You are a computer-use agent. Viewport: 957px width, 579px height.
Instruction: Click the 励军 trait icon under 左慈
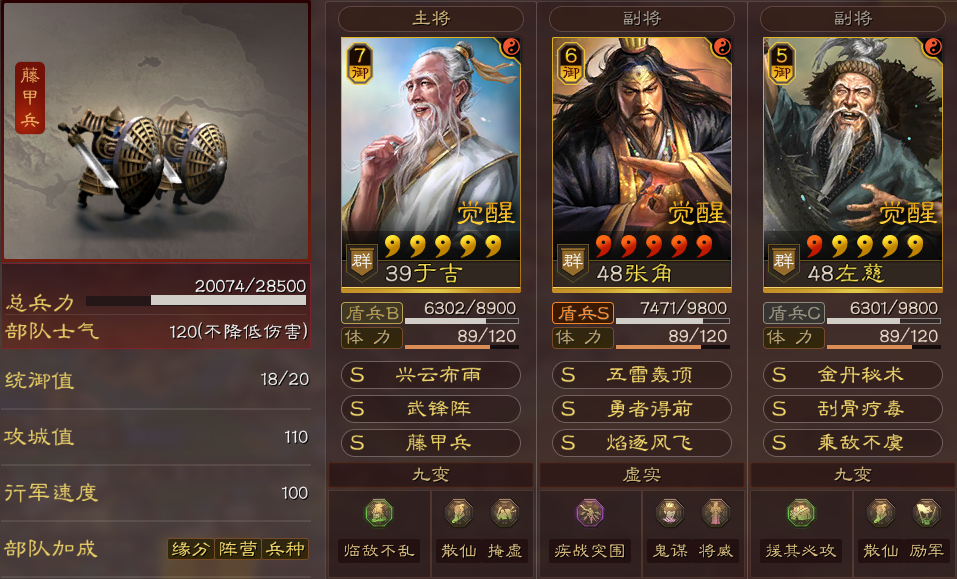click(926, 512)
